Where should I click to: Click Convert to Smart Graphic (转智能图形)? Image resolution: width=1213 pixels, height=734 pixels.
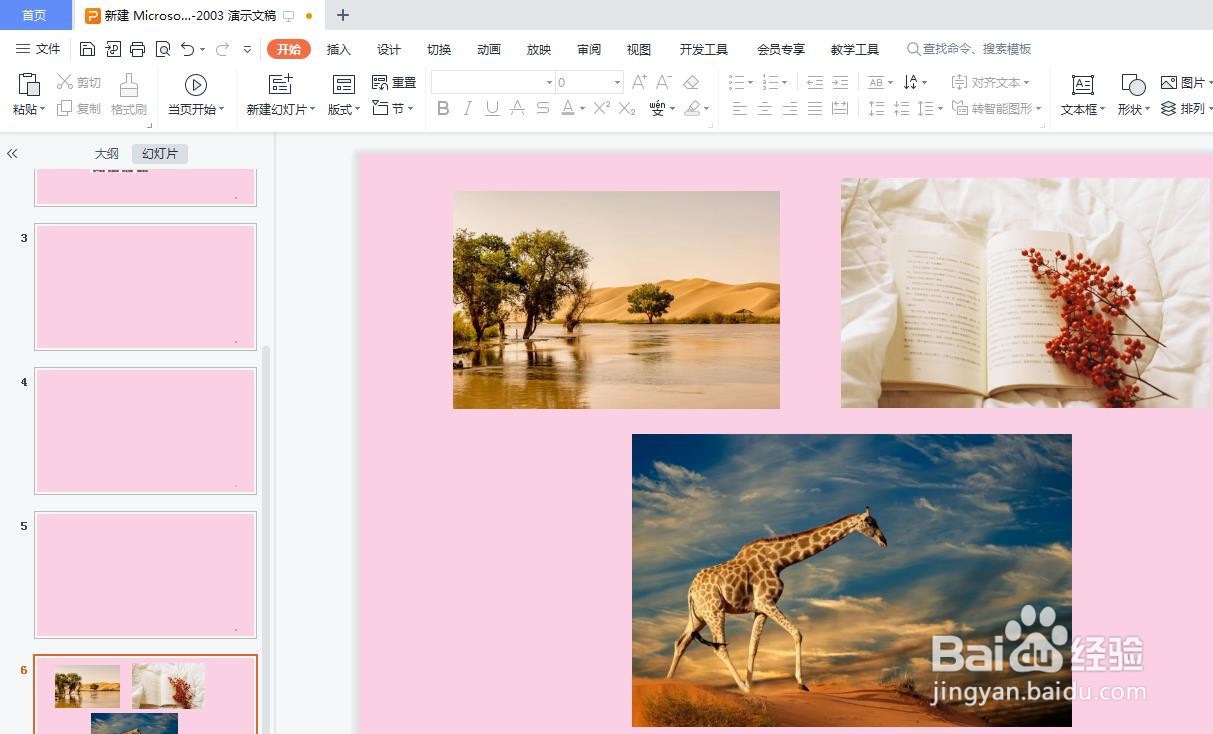pos(996,108)
